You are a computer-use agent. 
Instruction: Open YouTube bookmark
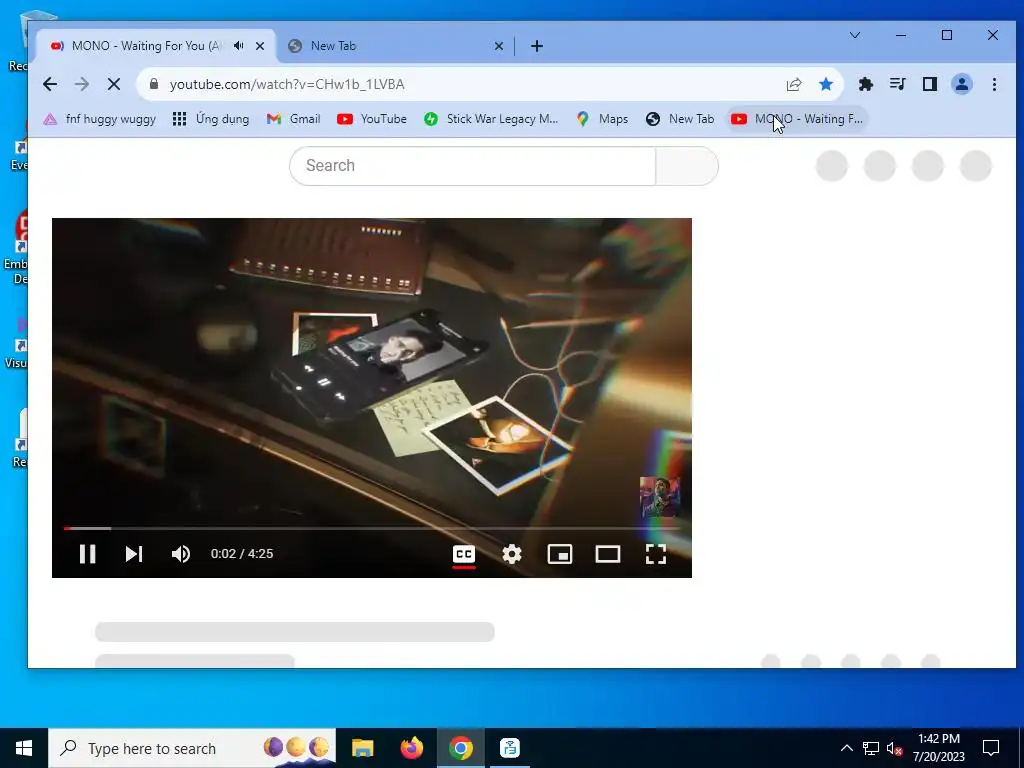click(372, 119)
